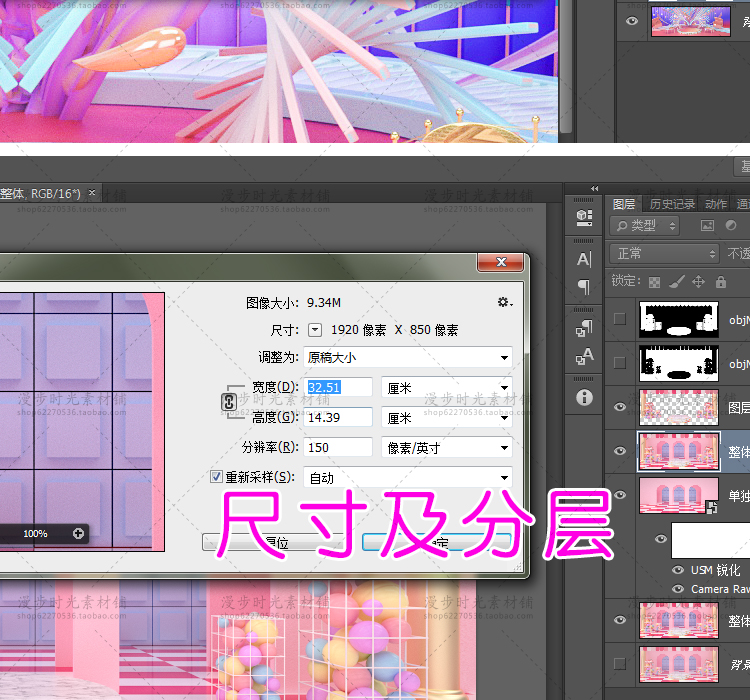Viewport: 750px width, 700px height.
Task: Click the lock transparent pixels icon
Action: pos(654,282)
